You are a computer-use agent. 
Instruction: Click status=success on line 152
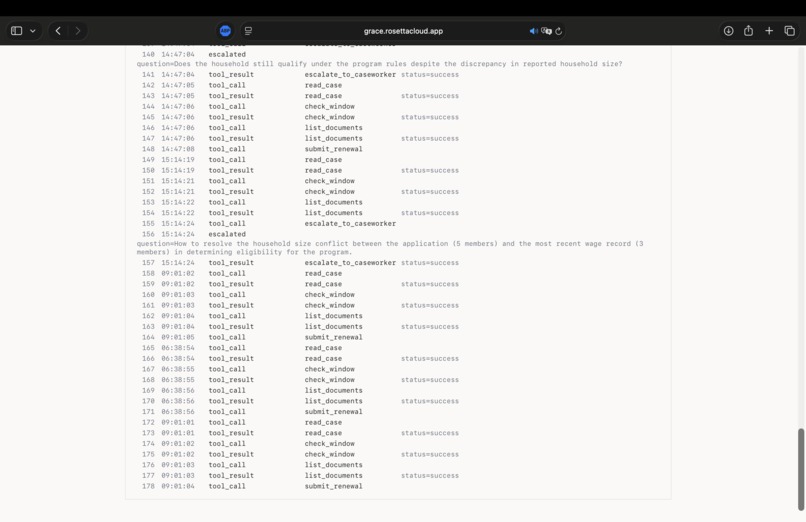(430, 192)
